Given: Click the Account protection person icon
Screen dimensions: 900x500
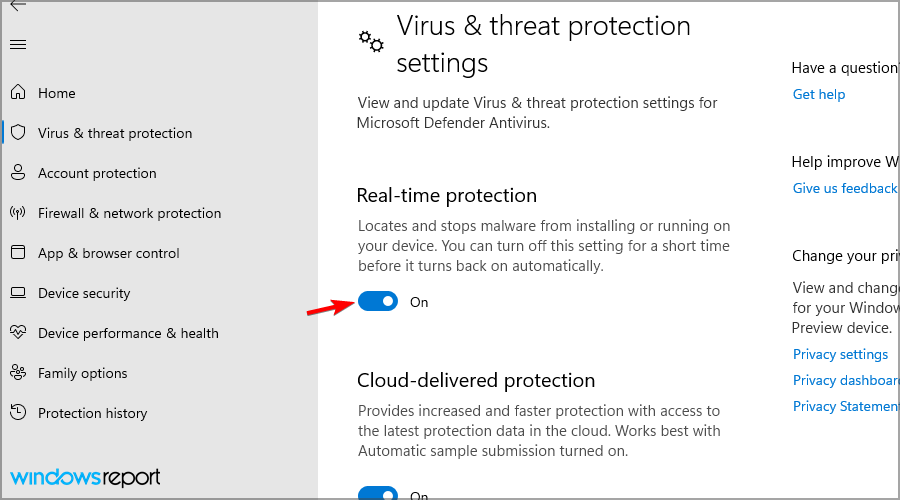Looking at the screenshot, I should click(17, 173).
